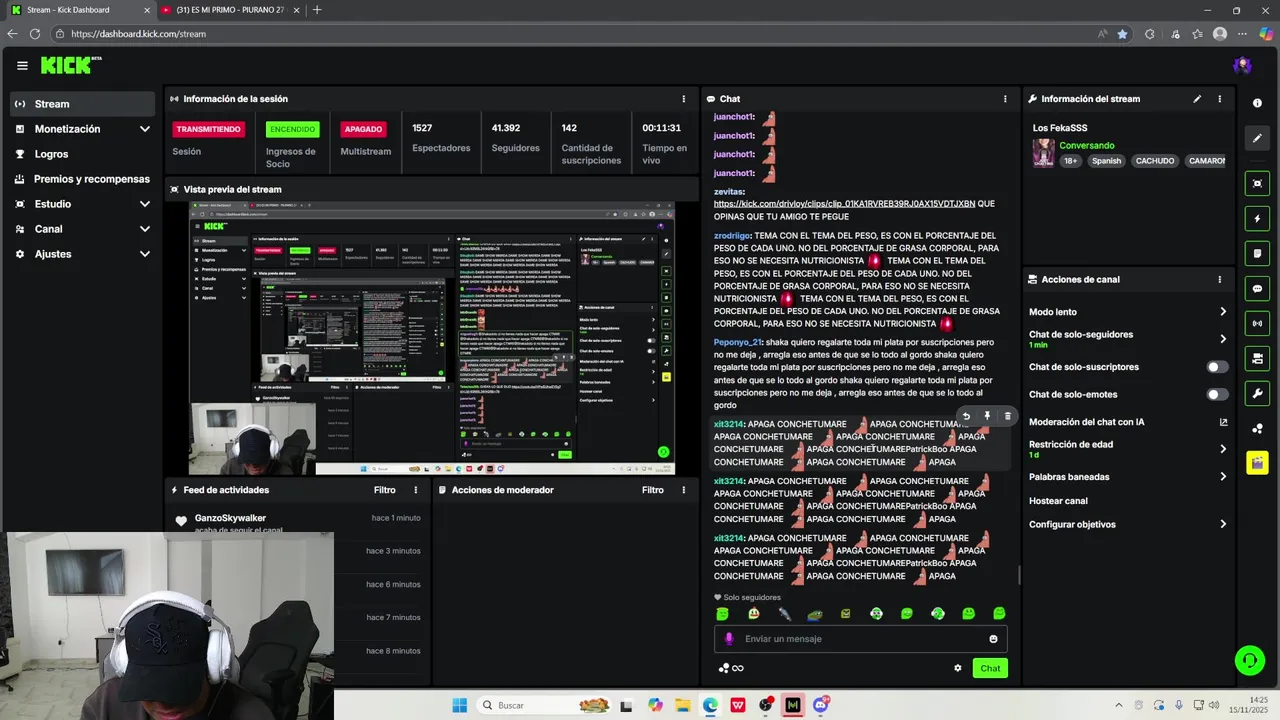Select Stream in the left sidebar
1280x720 pixels.
tap(84, 104)
